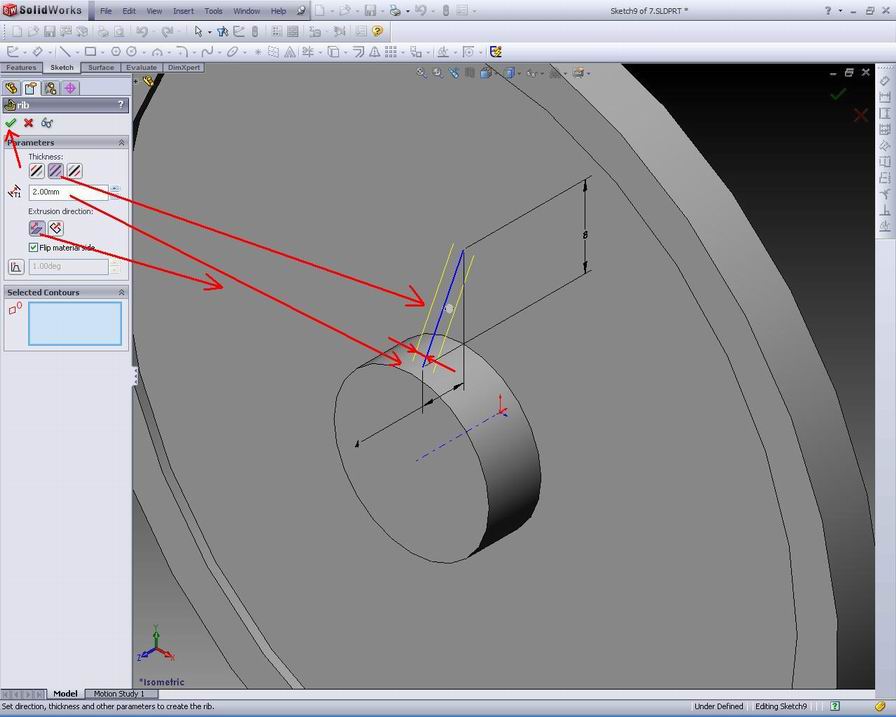This screenshot has height=717, width=896.
Task: Select the Parallel to Sketch extrusion direction icon
Action: [x=37, y=228]
